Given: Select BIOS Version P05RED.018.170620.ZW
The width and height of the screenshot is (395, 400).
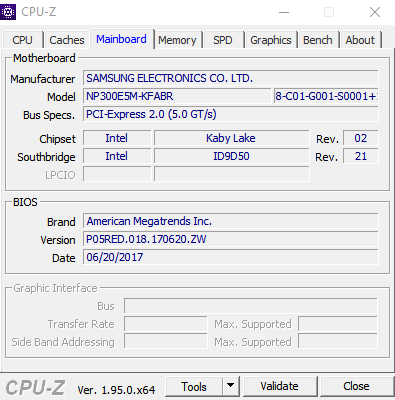Looking at the screenshot, I should tap(231, 239).
